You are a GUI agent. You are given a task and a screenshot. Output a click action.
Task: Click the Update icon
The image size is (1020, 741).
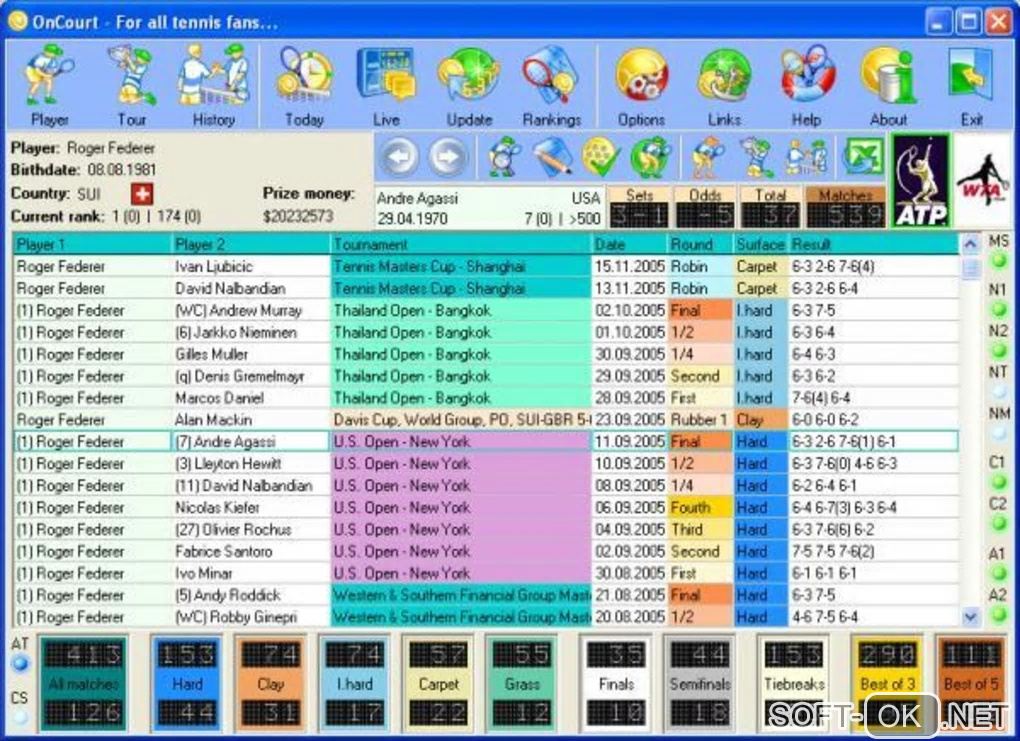tap(469, 85)
